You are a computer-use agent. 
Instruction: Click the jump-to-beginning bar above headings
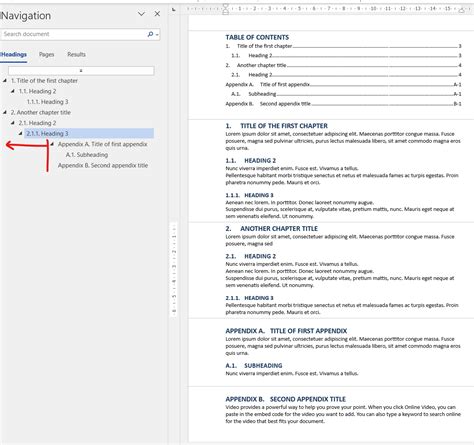(81, 71)
